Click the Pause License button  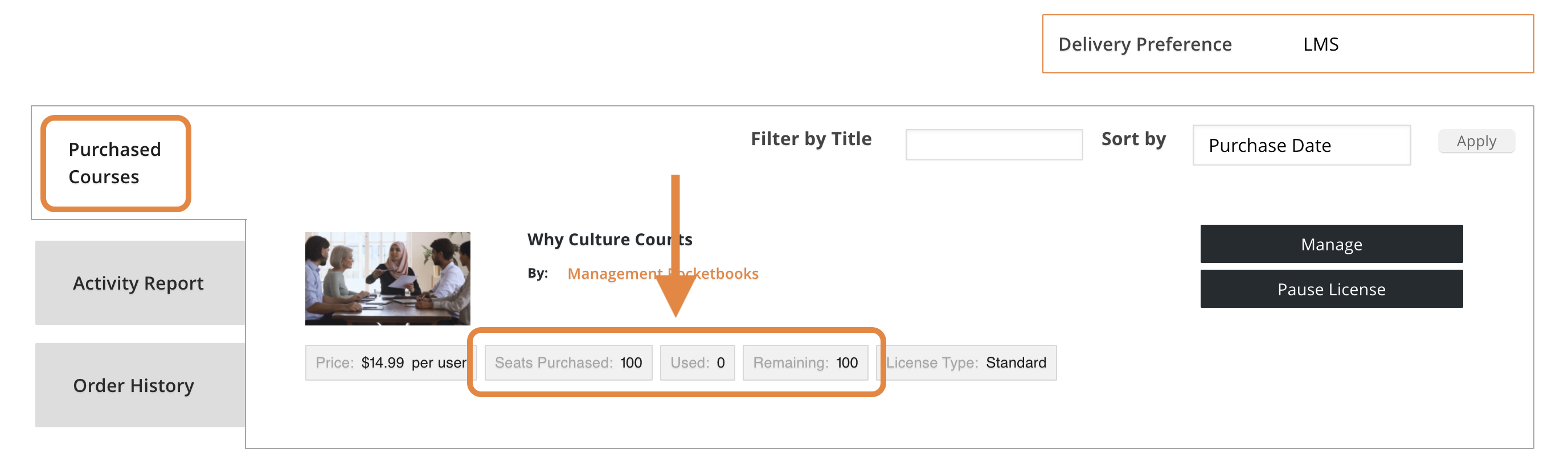(x=1330, y=290)
